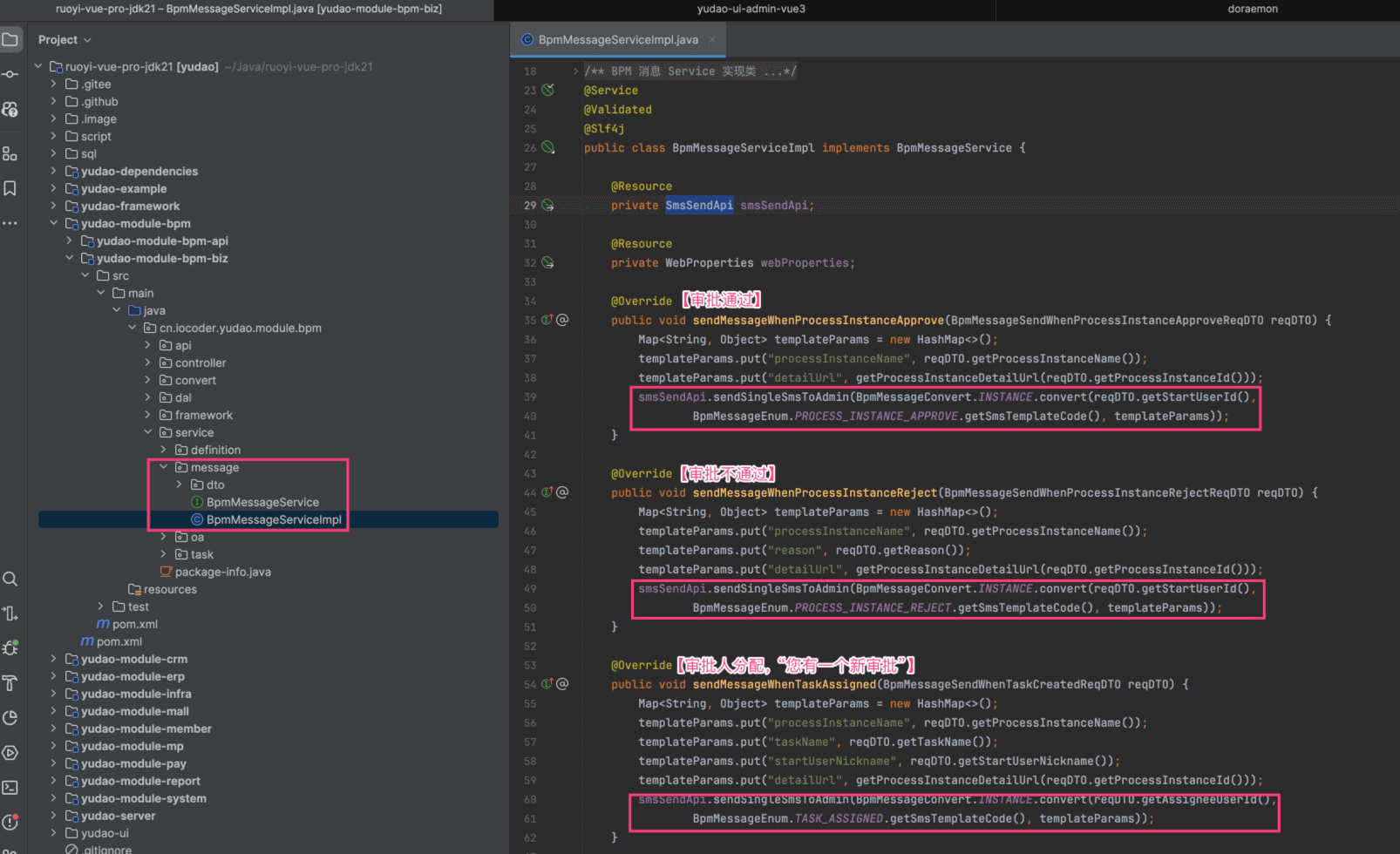Viewport: 1400px width, 854px height.
Task: Expand the folded doc comment on line 18
Action: 575,71
